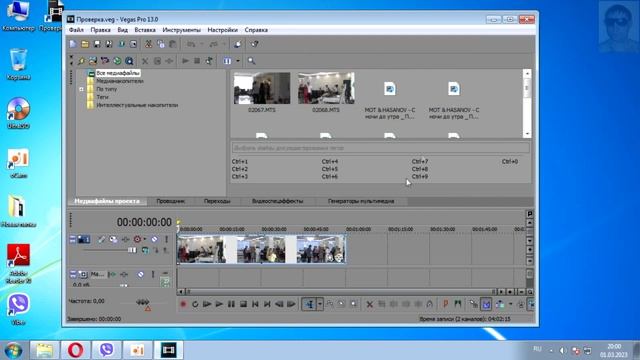The width and height of the screenshot is (640, 360).
Task: Select 'Интеллектуальные накопители' folder
Action: [137, 105]
